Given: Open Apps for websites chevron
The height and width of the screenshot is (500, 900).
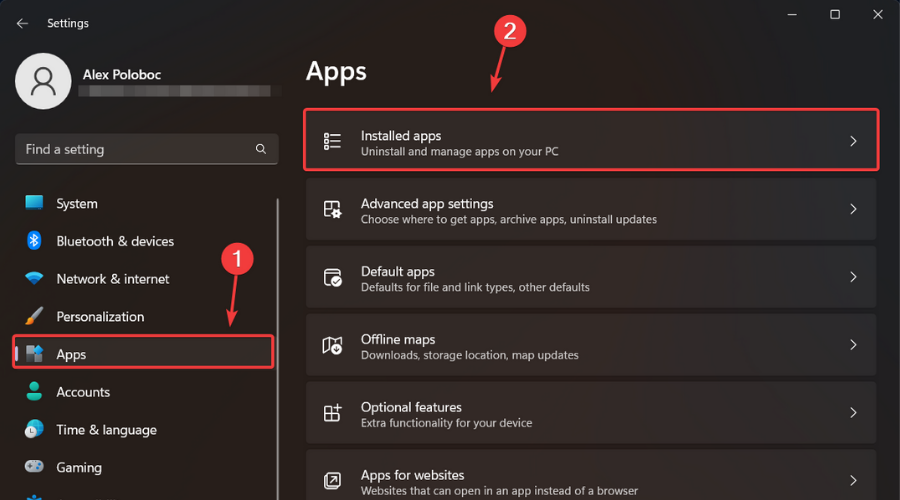Looking at the screenshot, I should (x=854, y=480).
